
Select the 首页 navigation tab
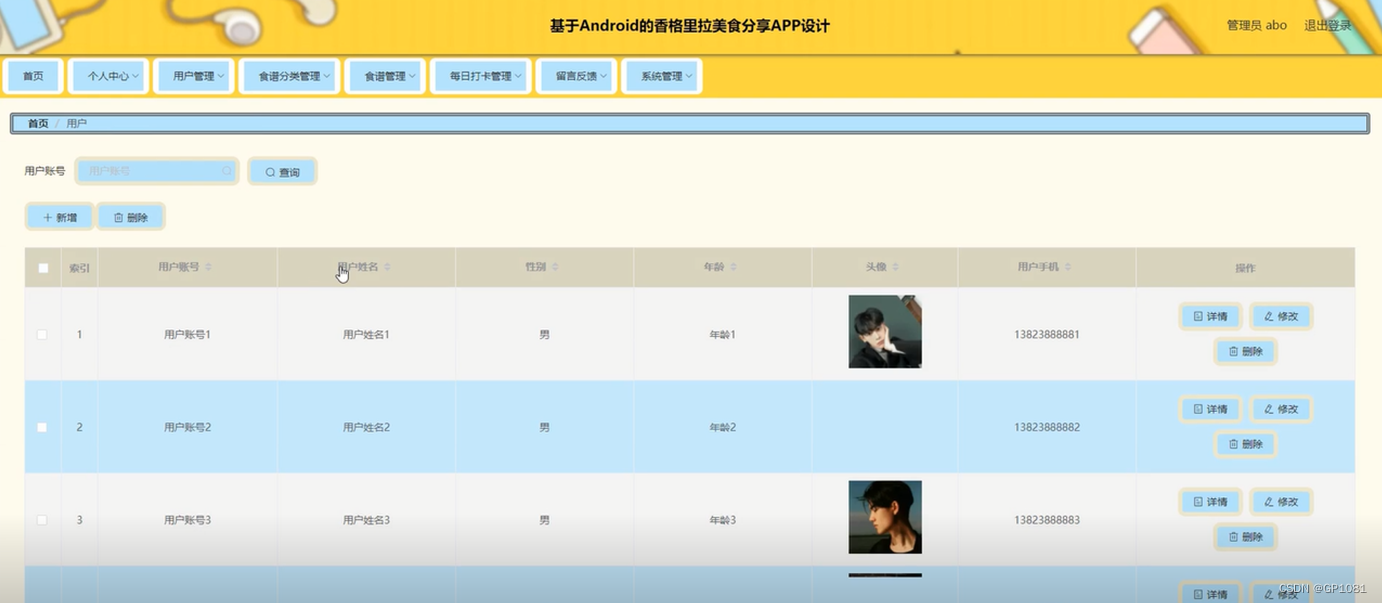click(x=33, y=75)
